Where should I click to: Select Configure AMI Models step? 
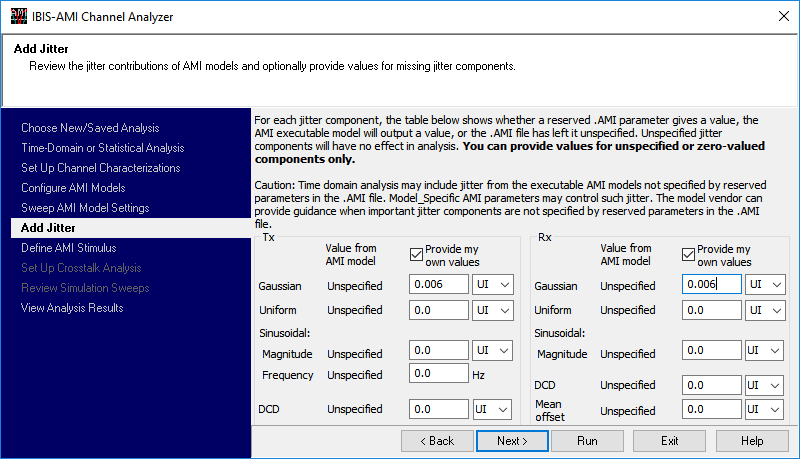point(73,188)
